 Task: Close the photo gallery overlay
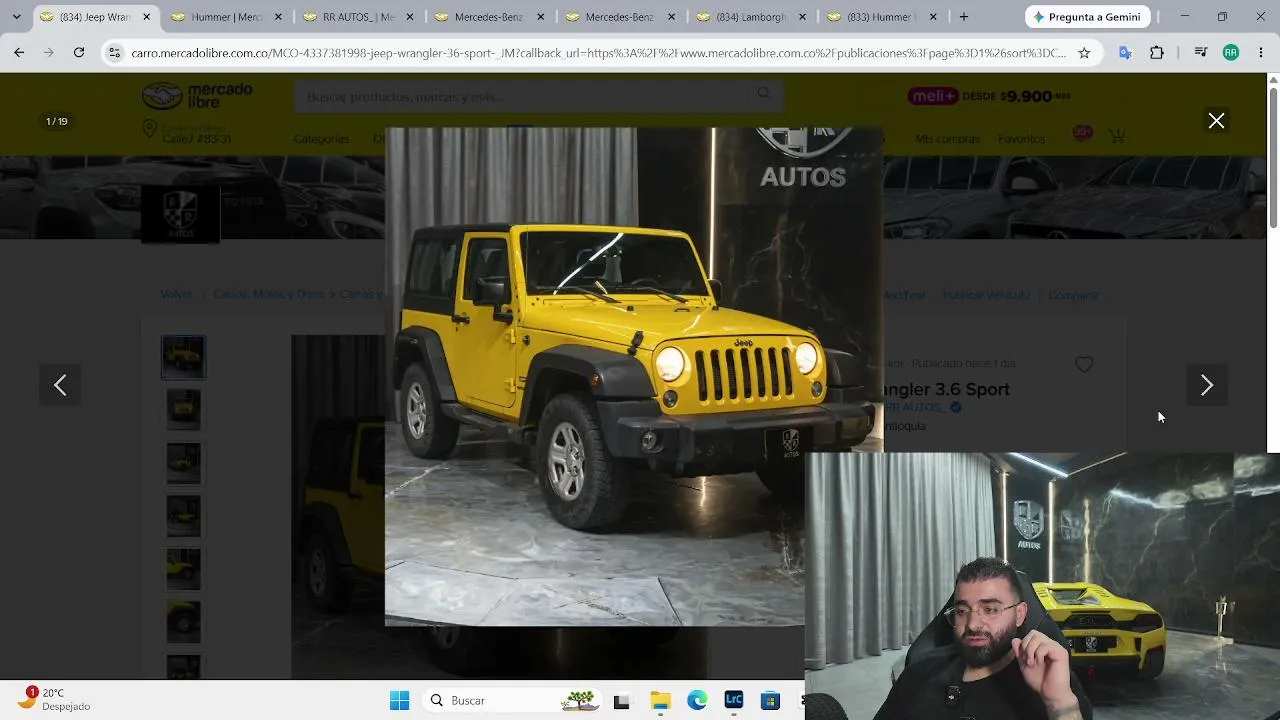(1216, 121)
